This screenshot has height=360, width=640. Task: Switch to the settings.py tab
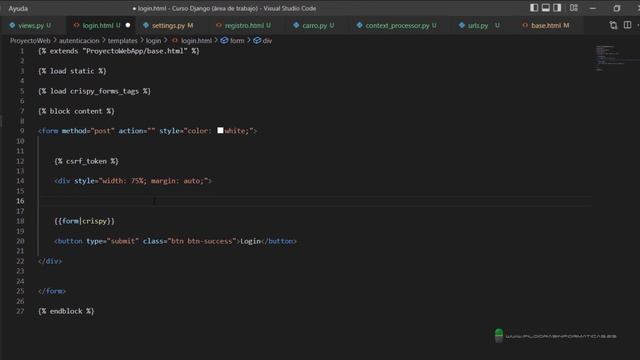click(x=172, y=25)
